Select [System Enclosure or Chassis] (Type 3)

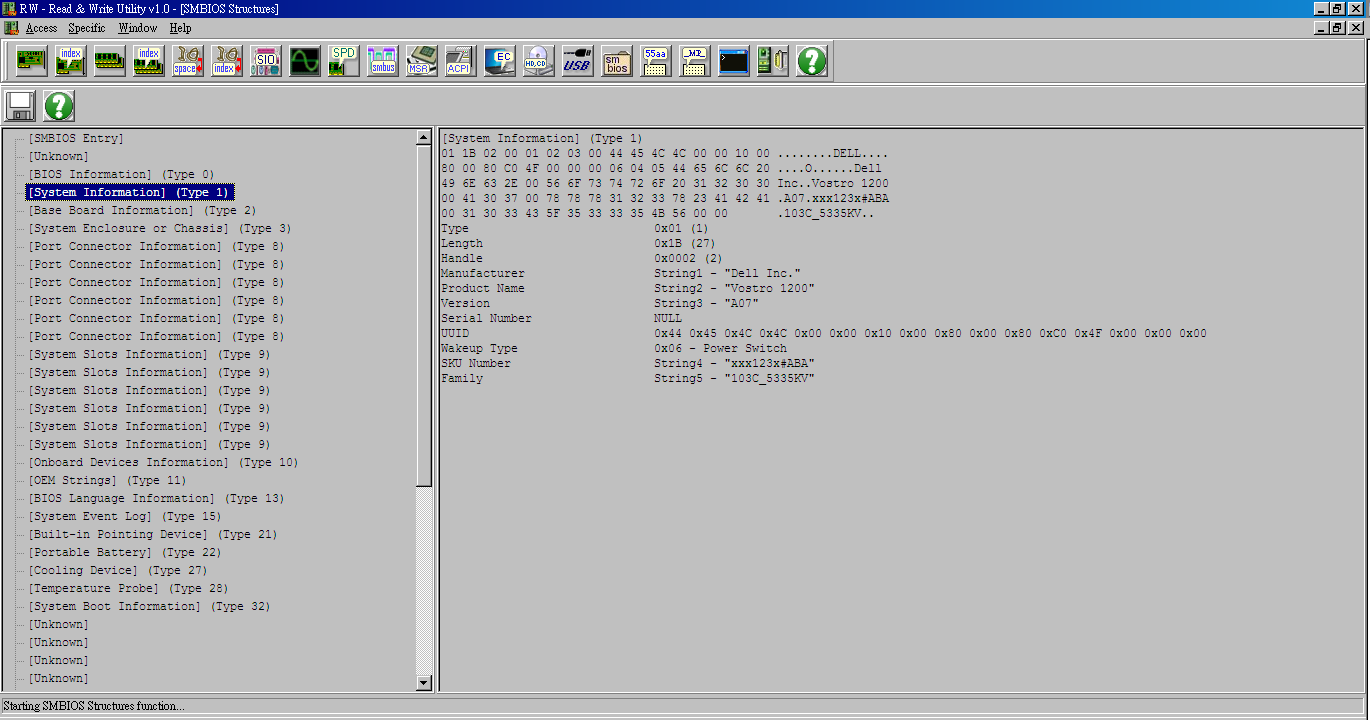[x=159, y=228]
